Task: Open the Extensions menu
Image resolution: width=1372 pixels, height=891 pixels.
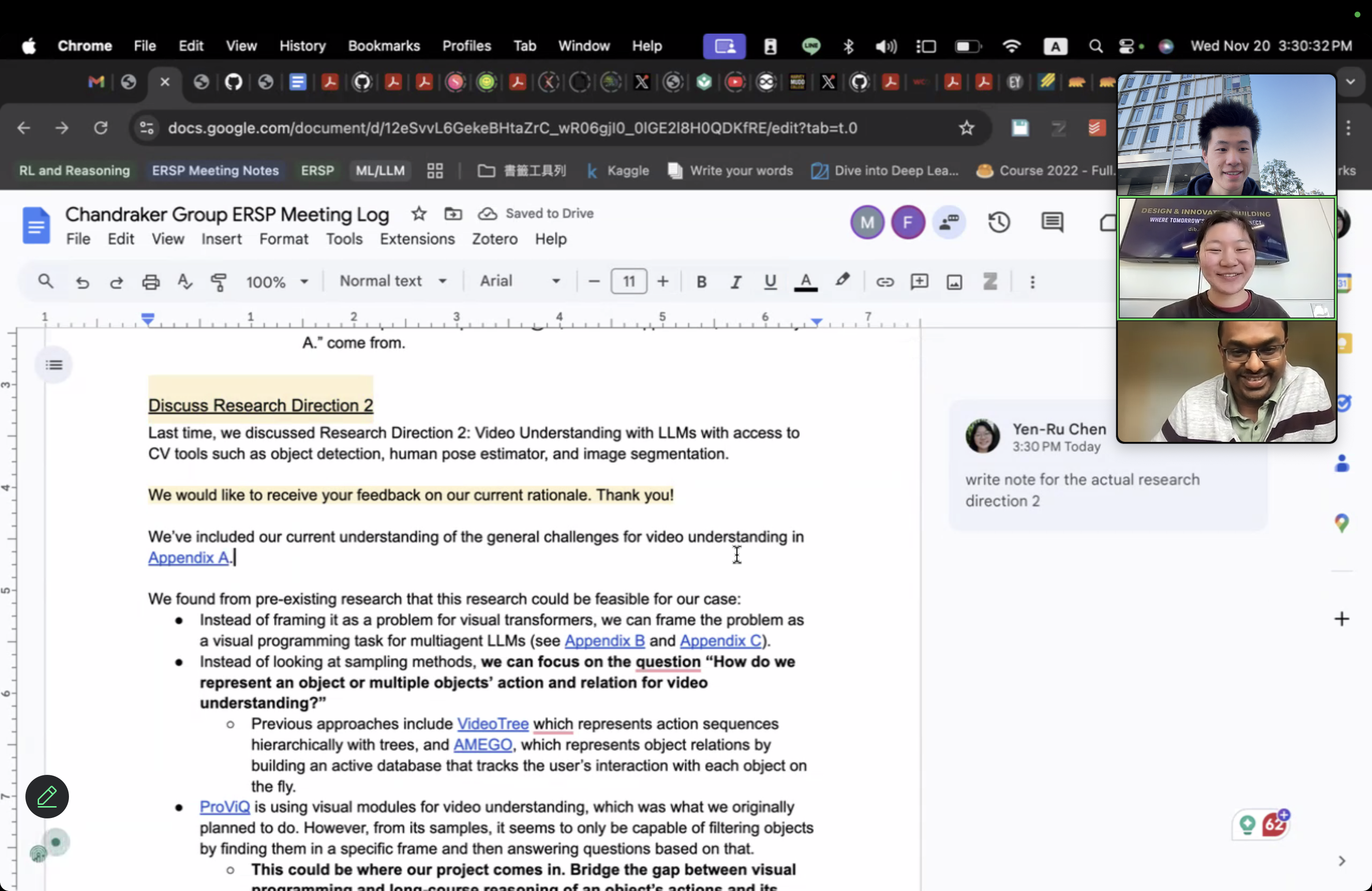Action: [x=417, y=239]
